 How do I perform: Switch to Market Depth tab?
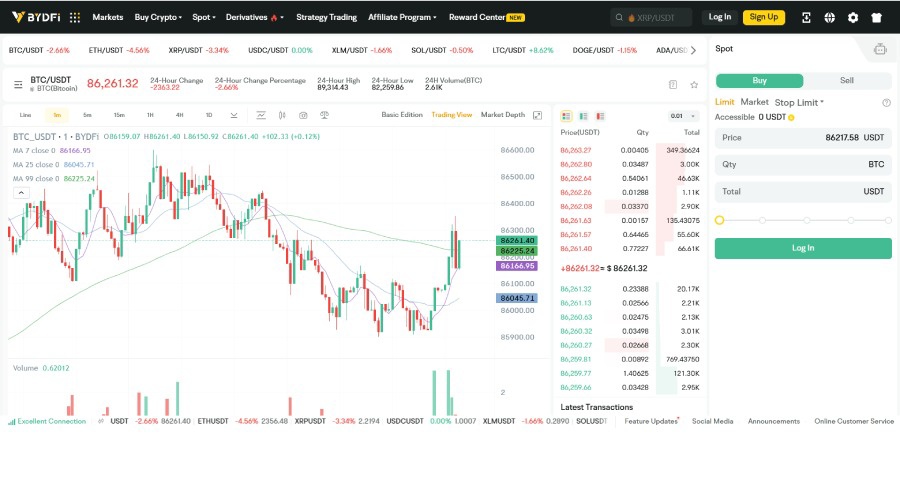click(503, 115)
